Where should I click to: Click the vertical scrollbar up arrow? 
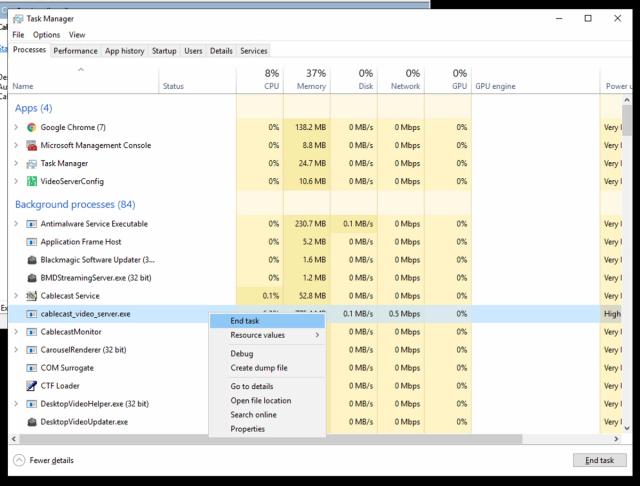pos(627,100)
